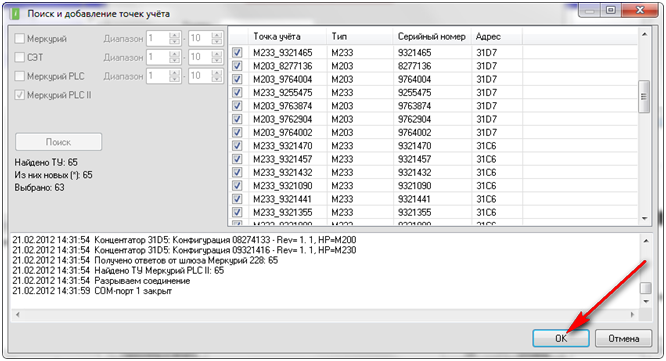This screenshot has height=361, width=666.
Task: Click the Меркурий range start stepper arrows
Action: pos(175,38)
